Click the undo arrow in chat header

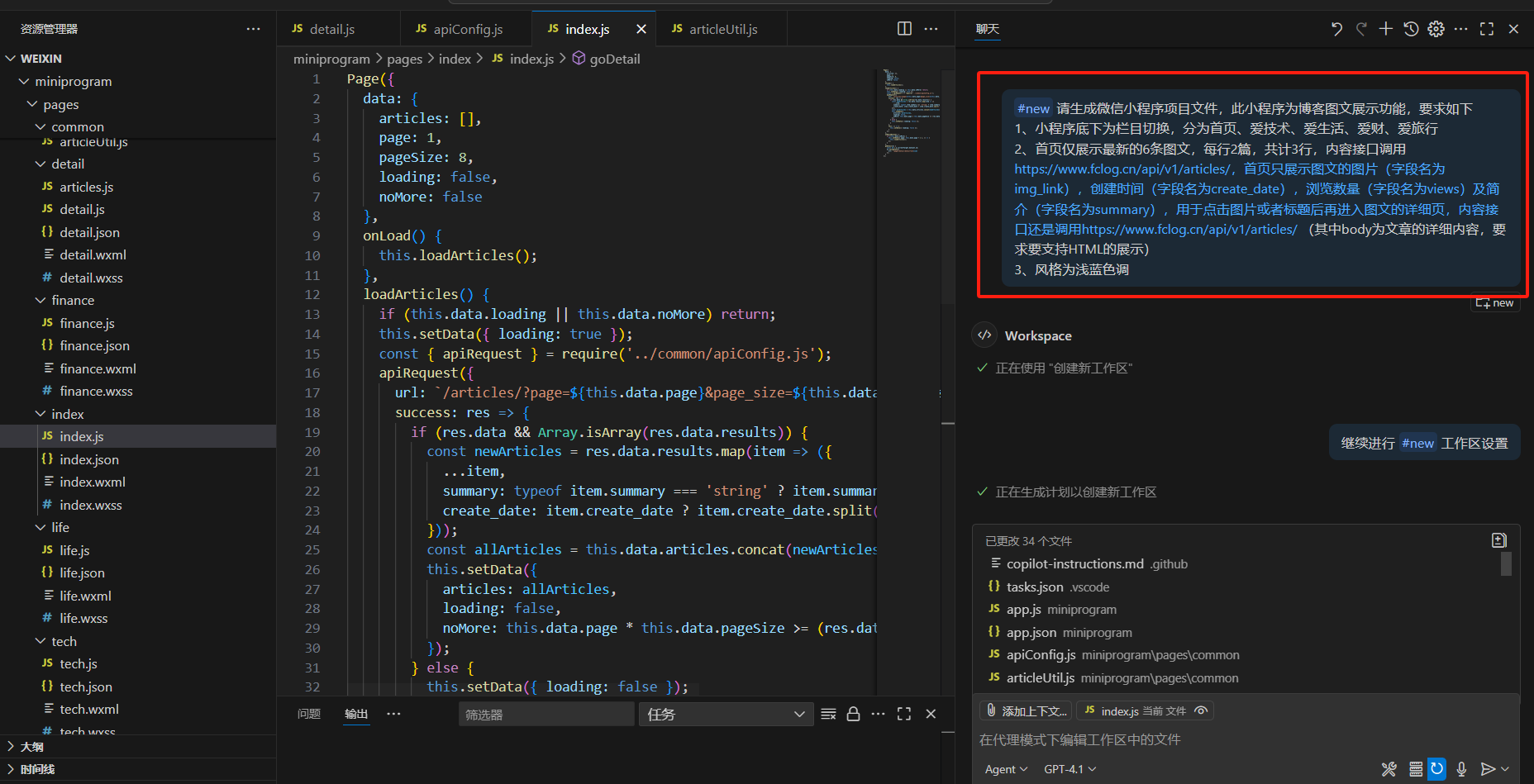coord(1336,29)
